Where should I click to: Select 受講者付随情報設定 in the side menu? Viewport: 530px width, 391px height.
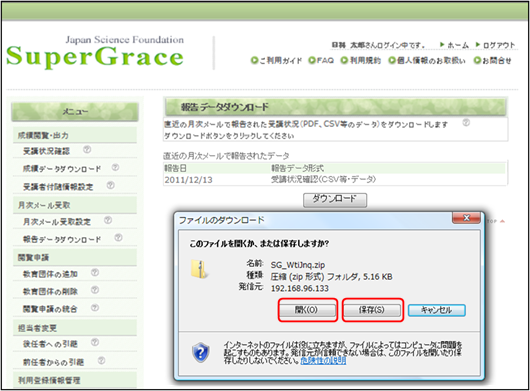(58, 187)
